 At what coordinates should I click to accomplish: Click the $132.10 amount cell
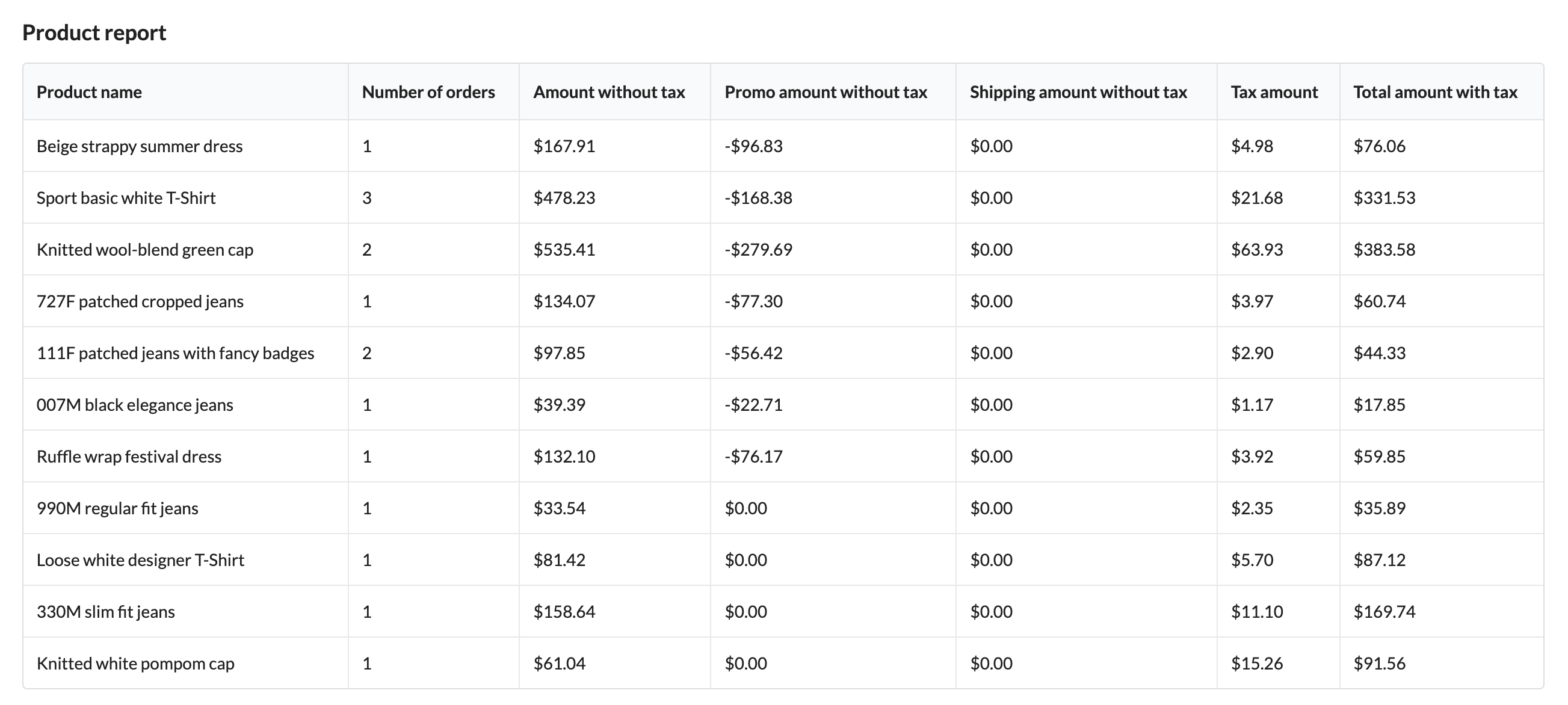[x=564, y=456]
